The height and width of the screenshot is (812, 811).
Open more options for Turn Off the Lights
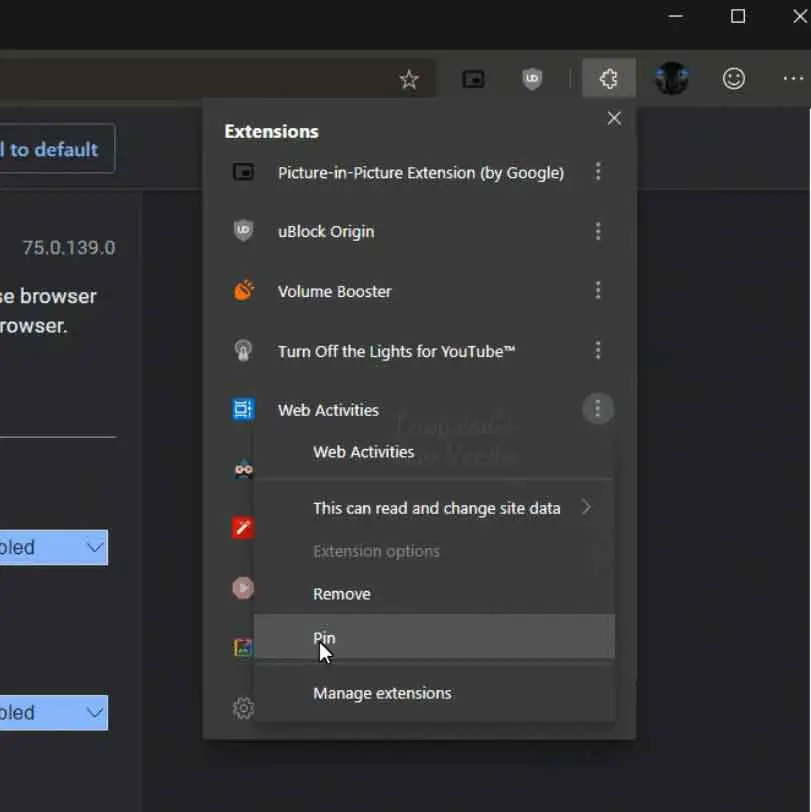(598, 351)
